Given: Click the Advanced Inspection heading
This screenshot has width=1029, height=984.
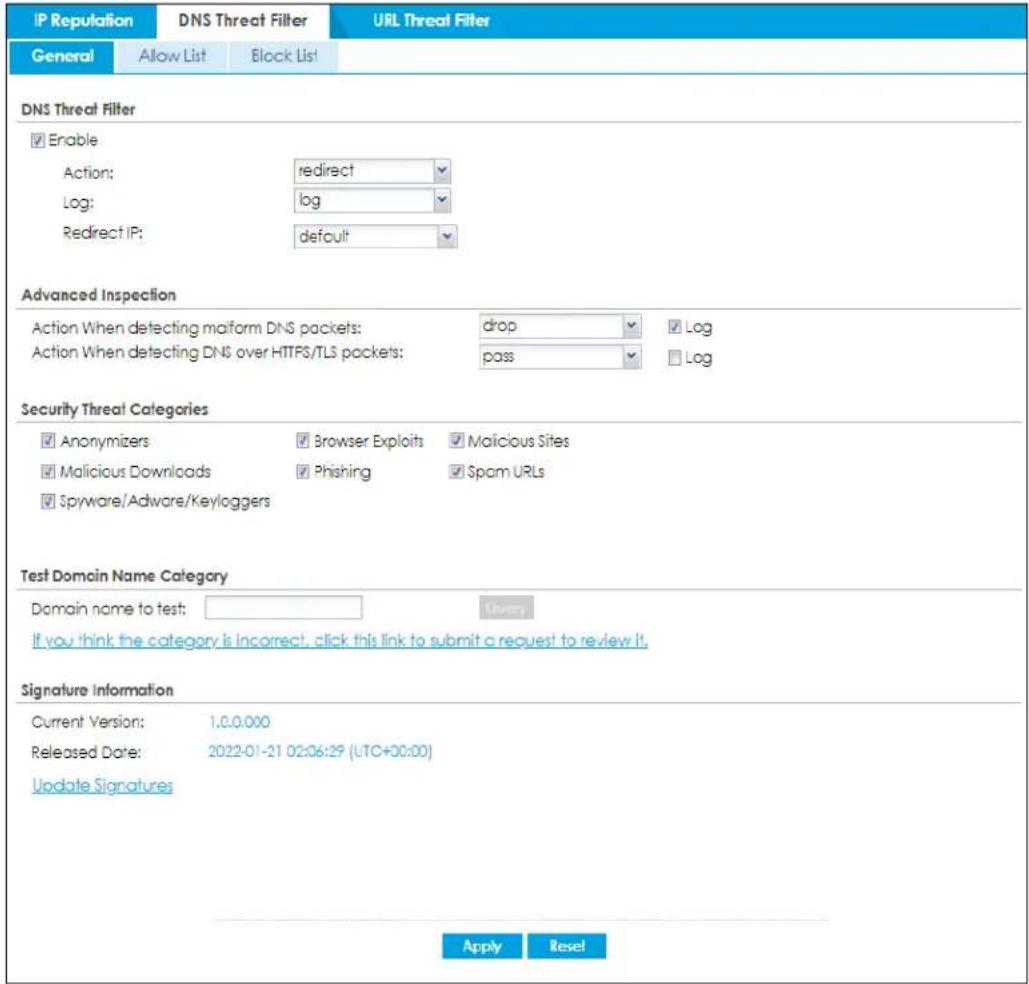Looking at the screenshot, I should (x=98, y=295).
